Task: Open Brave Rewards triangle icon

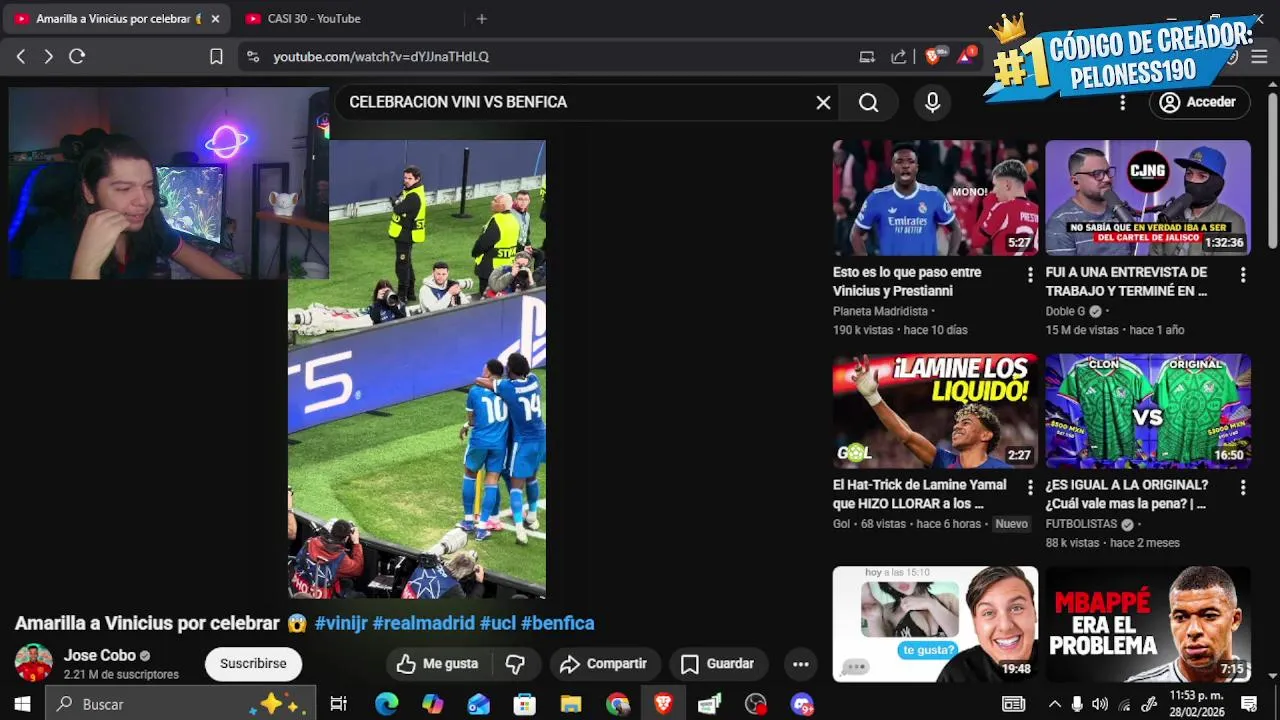Action: [x=965, y=56]
